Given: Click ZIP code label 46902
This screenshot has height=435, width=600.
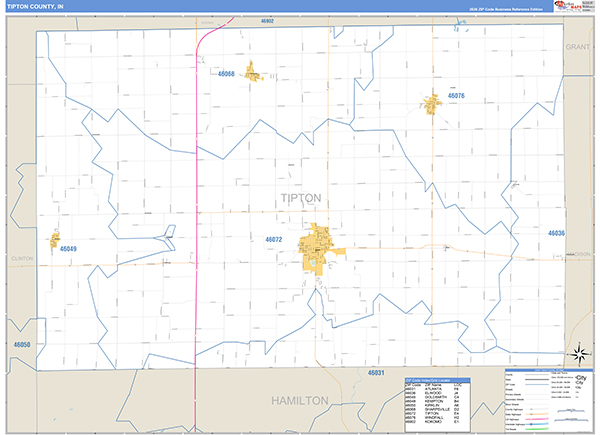Looking at the screenshot, I should click(267, 21).
